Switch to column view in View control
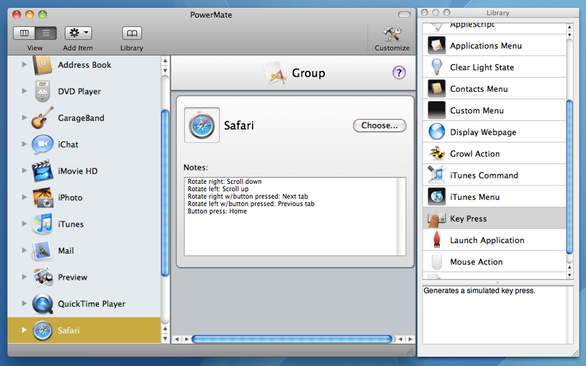 coord(24,33)
